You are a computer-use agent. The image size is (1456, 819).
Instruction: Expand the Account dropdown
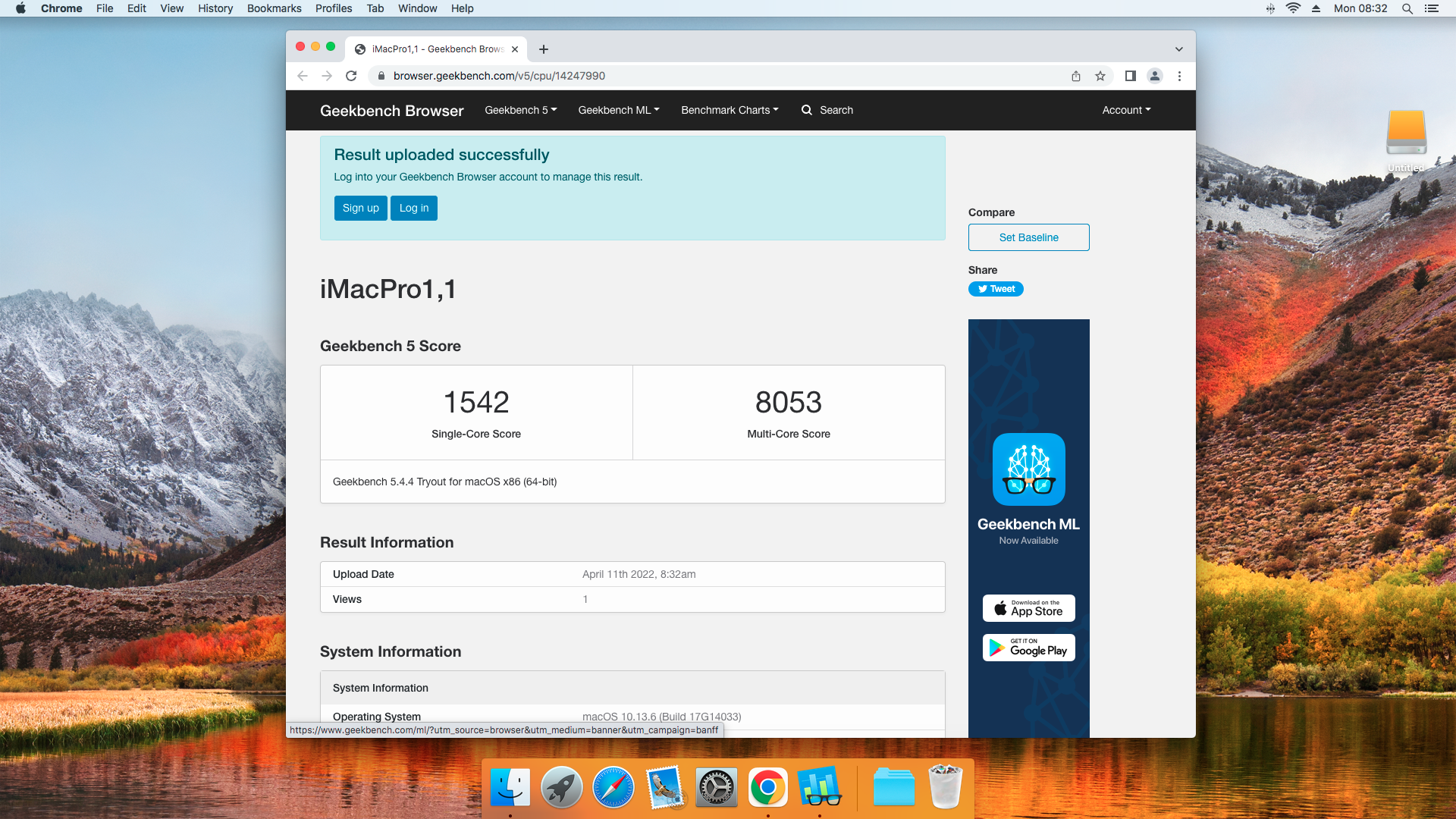tap(1126, 110)
